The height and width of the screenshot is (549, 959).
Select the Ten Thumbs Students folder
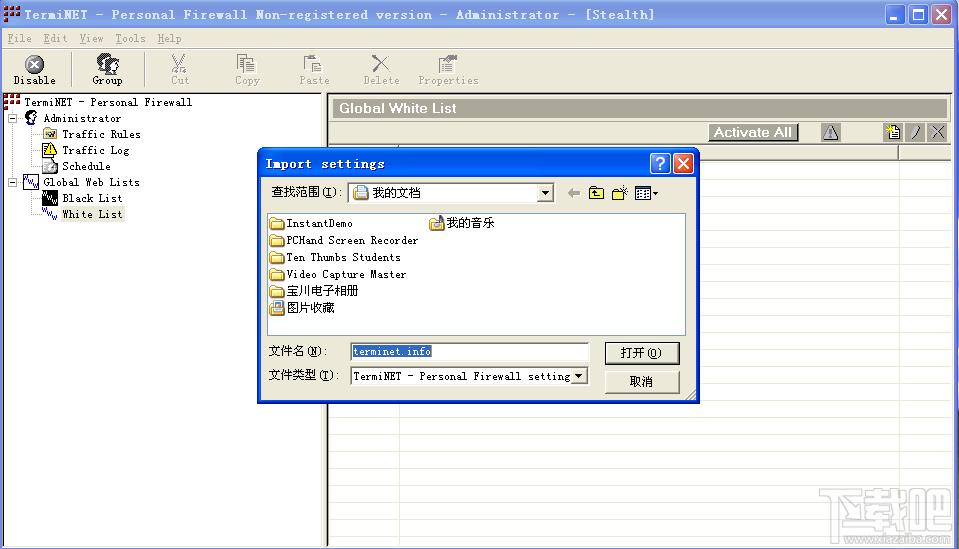point(336,257)
